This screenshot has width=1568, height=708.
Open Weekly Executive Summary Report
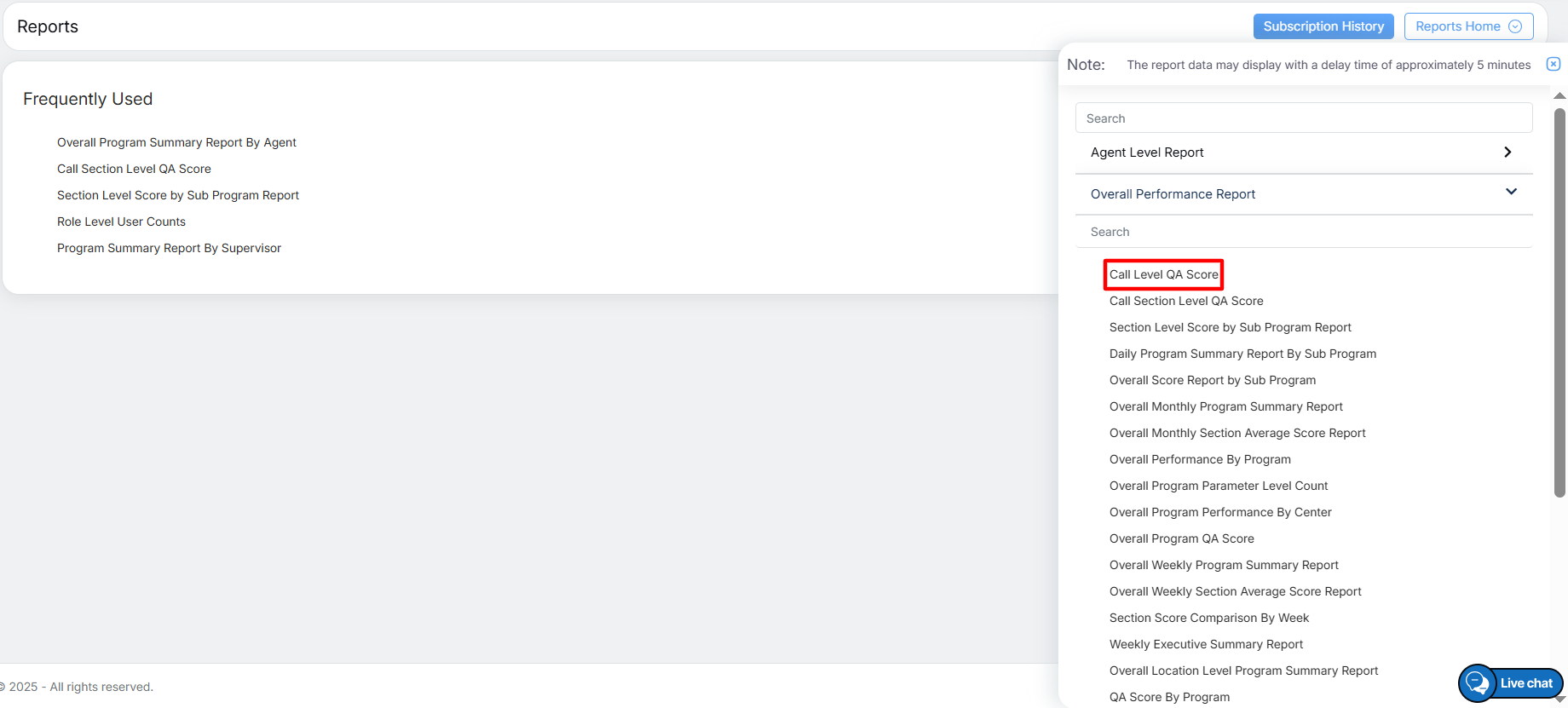pyautogui.click(x=1206, y=644)
